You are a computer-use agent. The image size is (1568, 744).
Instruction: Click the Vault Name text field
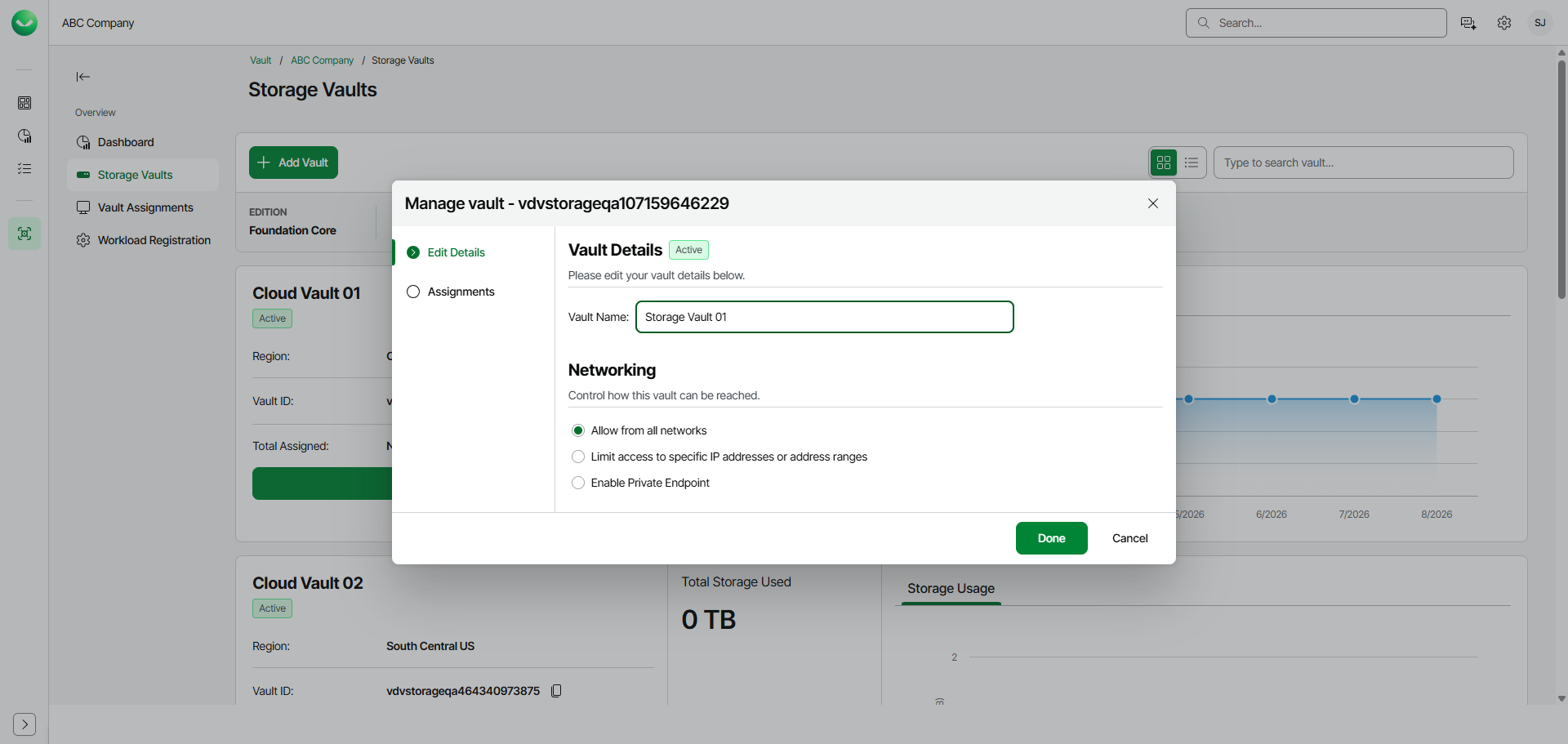click(x=824, y=317)
